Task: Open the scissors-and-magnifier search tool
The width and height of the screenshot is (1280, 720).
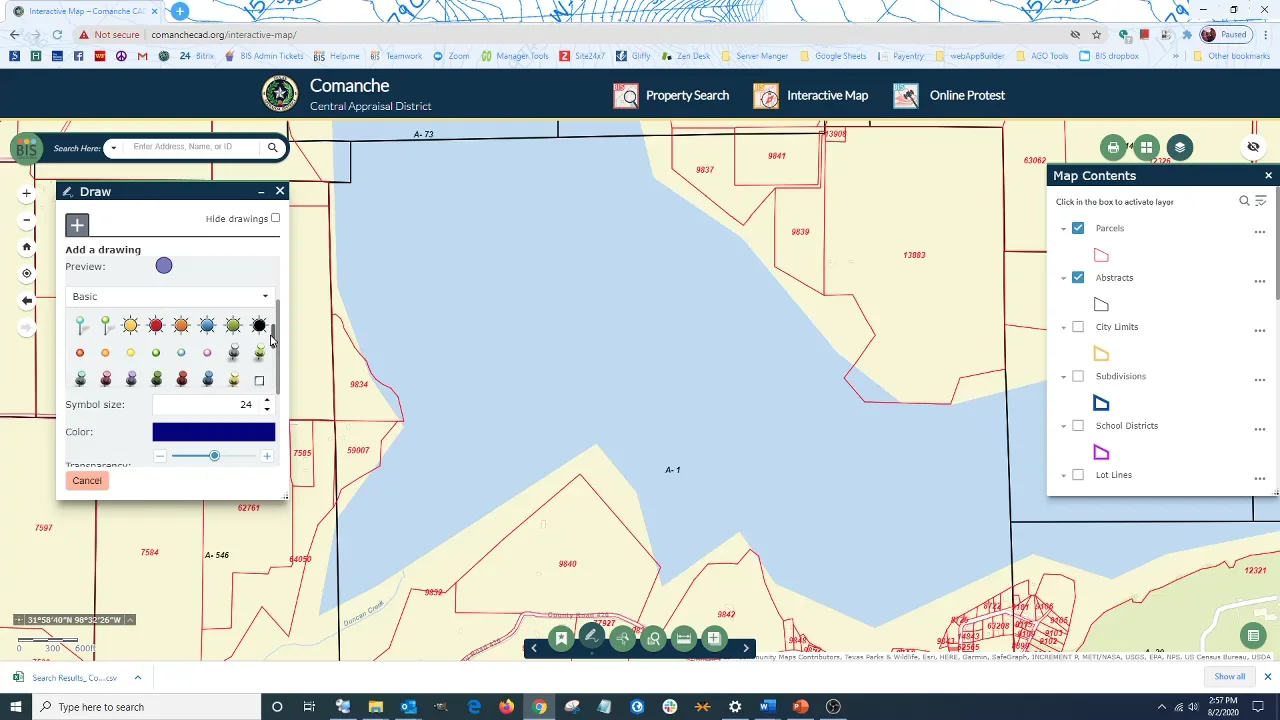Action: pyautogui.click(x=623, y=638)
